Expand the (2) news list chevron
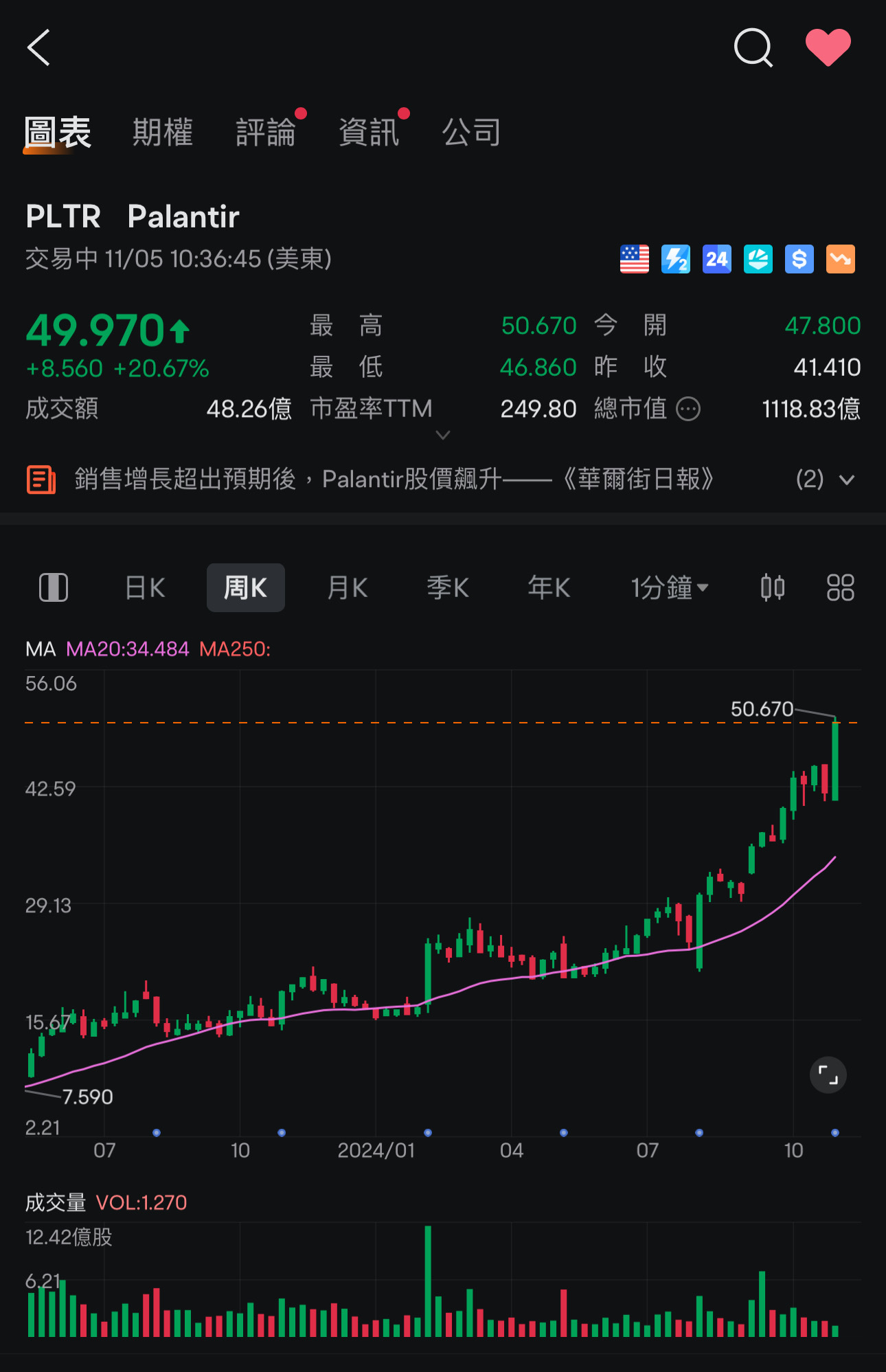This screenshot has height=1372, width=886. coord(847,480)
